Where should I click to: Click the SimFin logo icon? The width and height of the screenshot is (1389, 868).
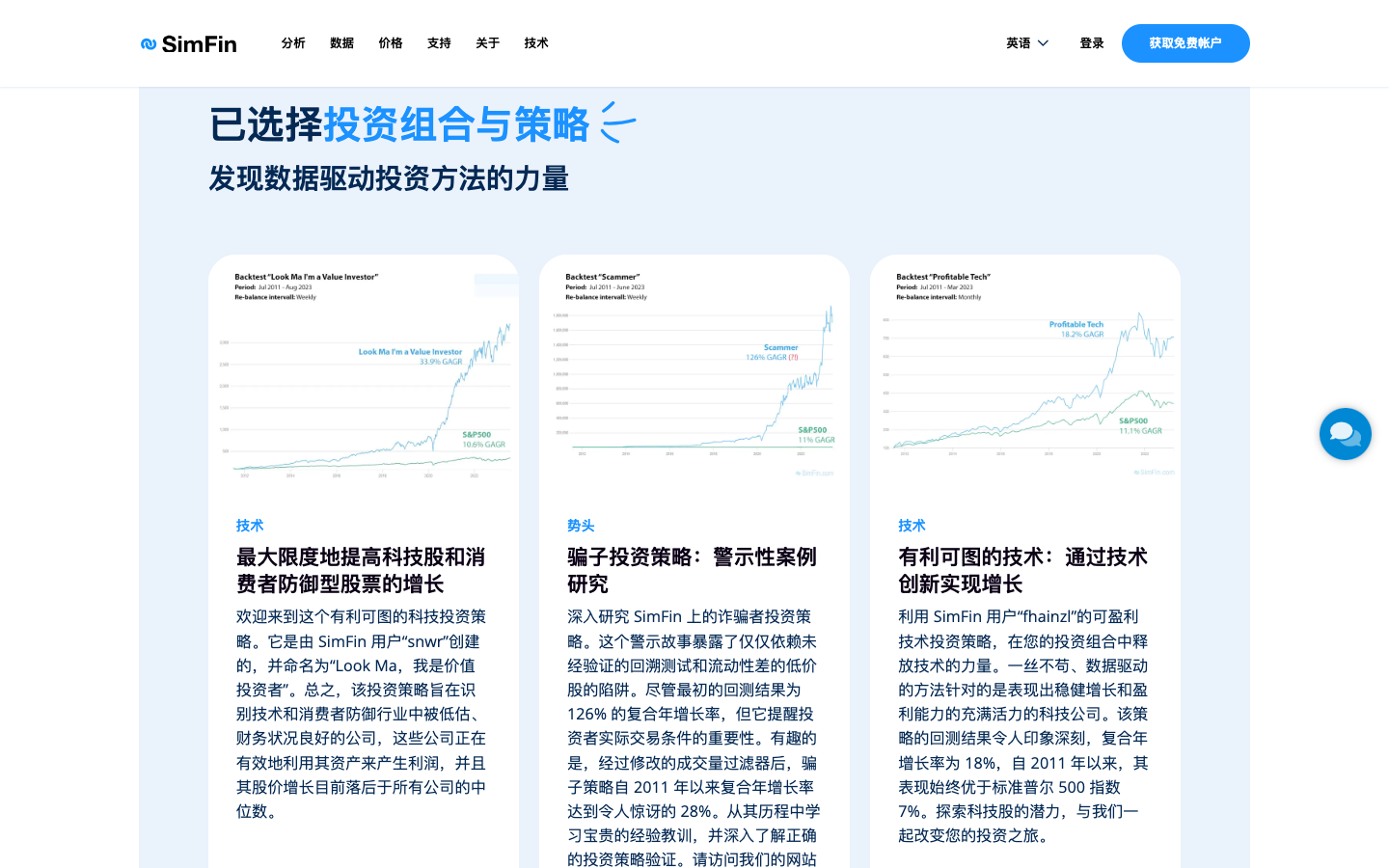[149, 43]
